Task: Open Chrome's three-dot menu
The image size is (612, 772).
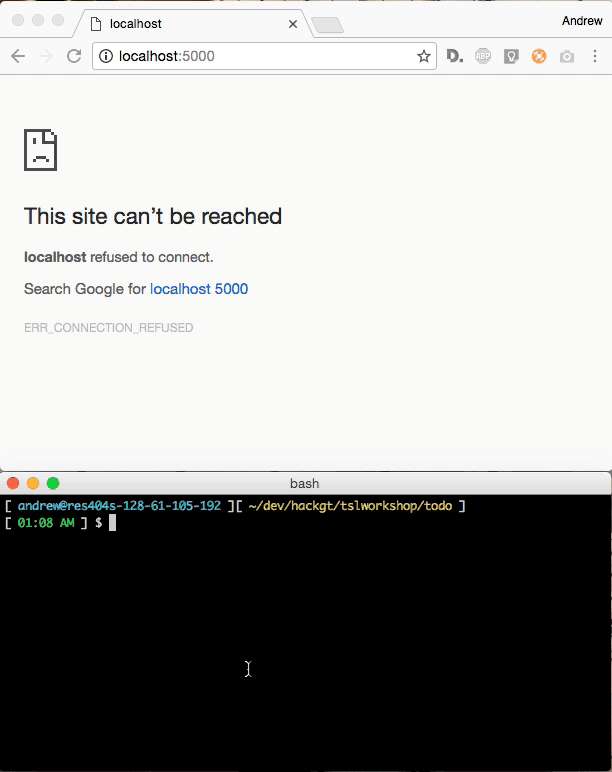Action: (595, 56)
